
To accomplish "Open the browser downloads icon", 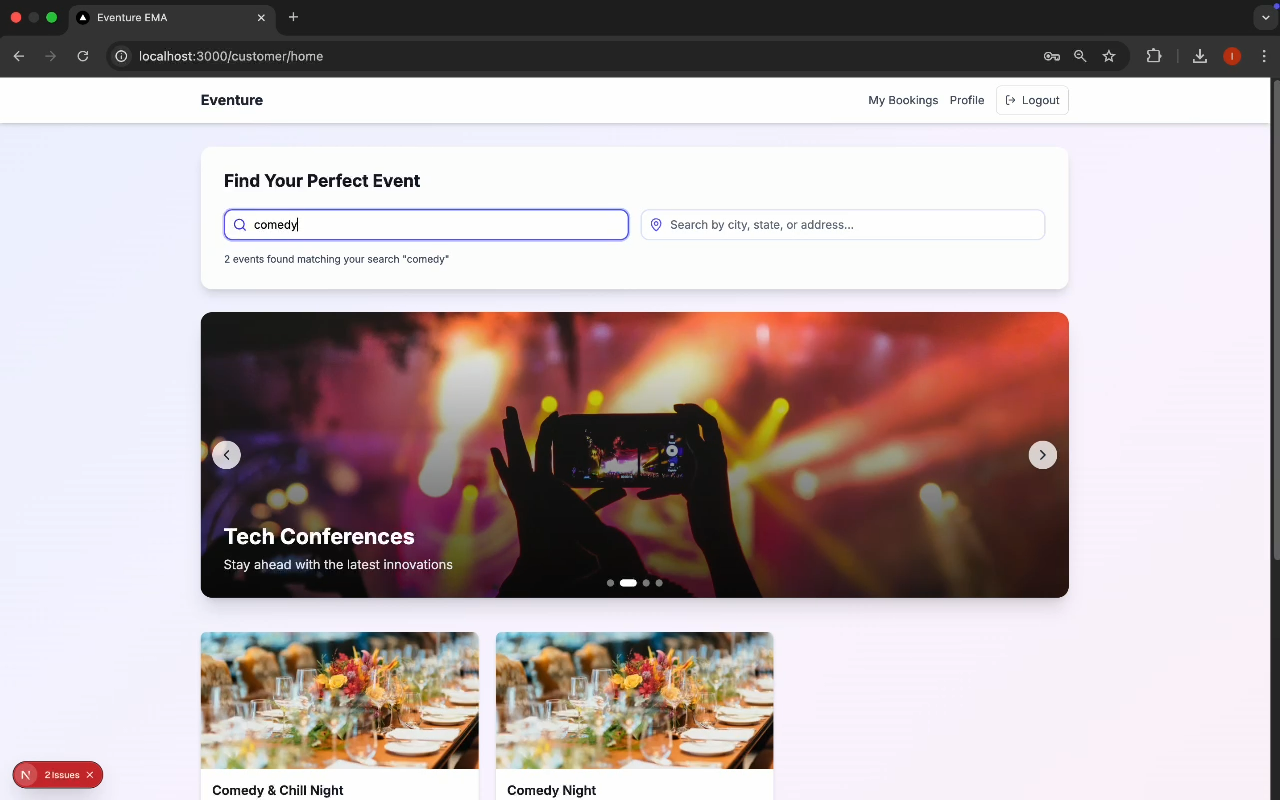I will [x=1200, y=56].
